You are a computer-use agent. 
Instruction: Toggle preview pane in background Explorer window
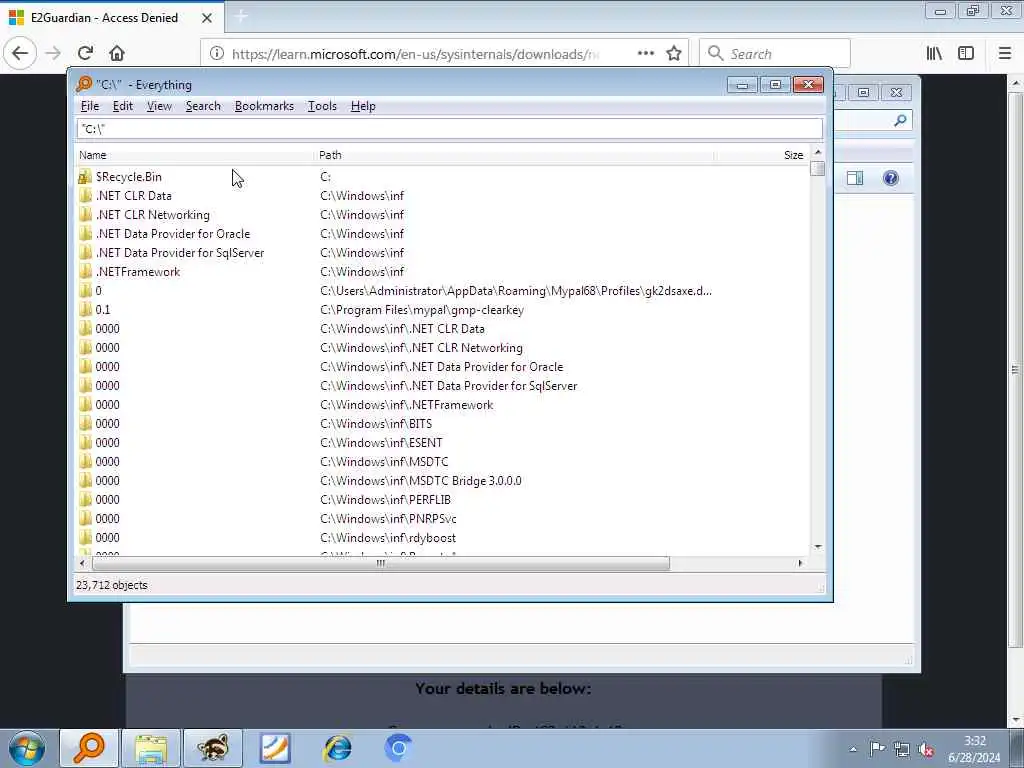pos(855,178)
